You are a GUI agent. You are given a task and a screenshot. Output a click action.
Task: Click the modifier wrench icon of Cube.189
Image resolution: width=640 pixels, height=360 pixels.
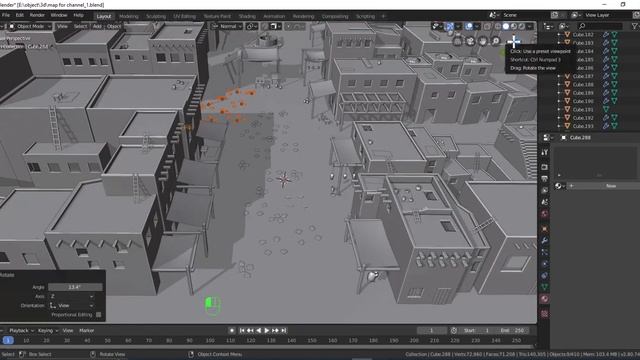point(606,93)
